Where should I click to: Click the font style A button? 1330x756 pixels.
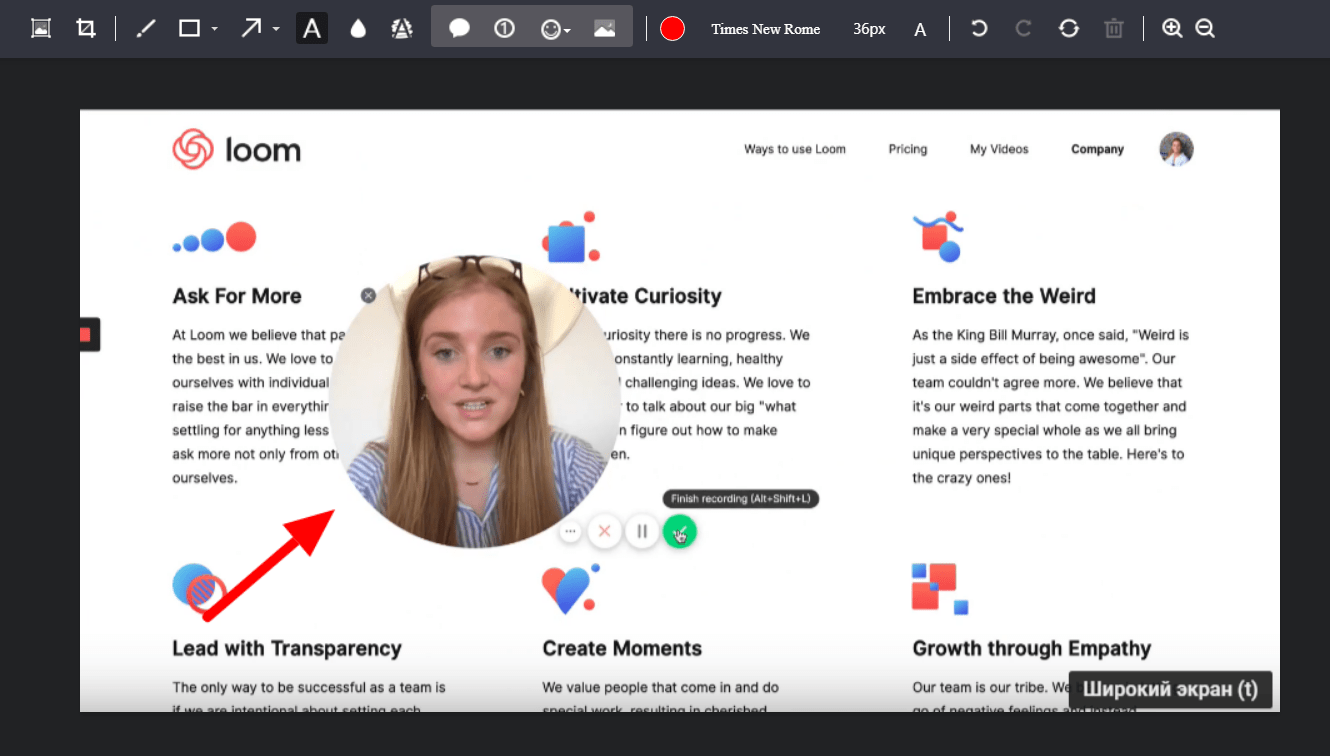[920, 29]
